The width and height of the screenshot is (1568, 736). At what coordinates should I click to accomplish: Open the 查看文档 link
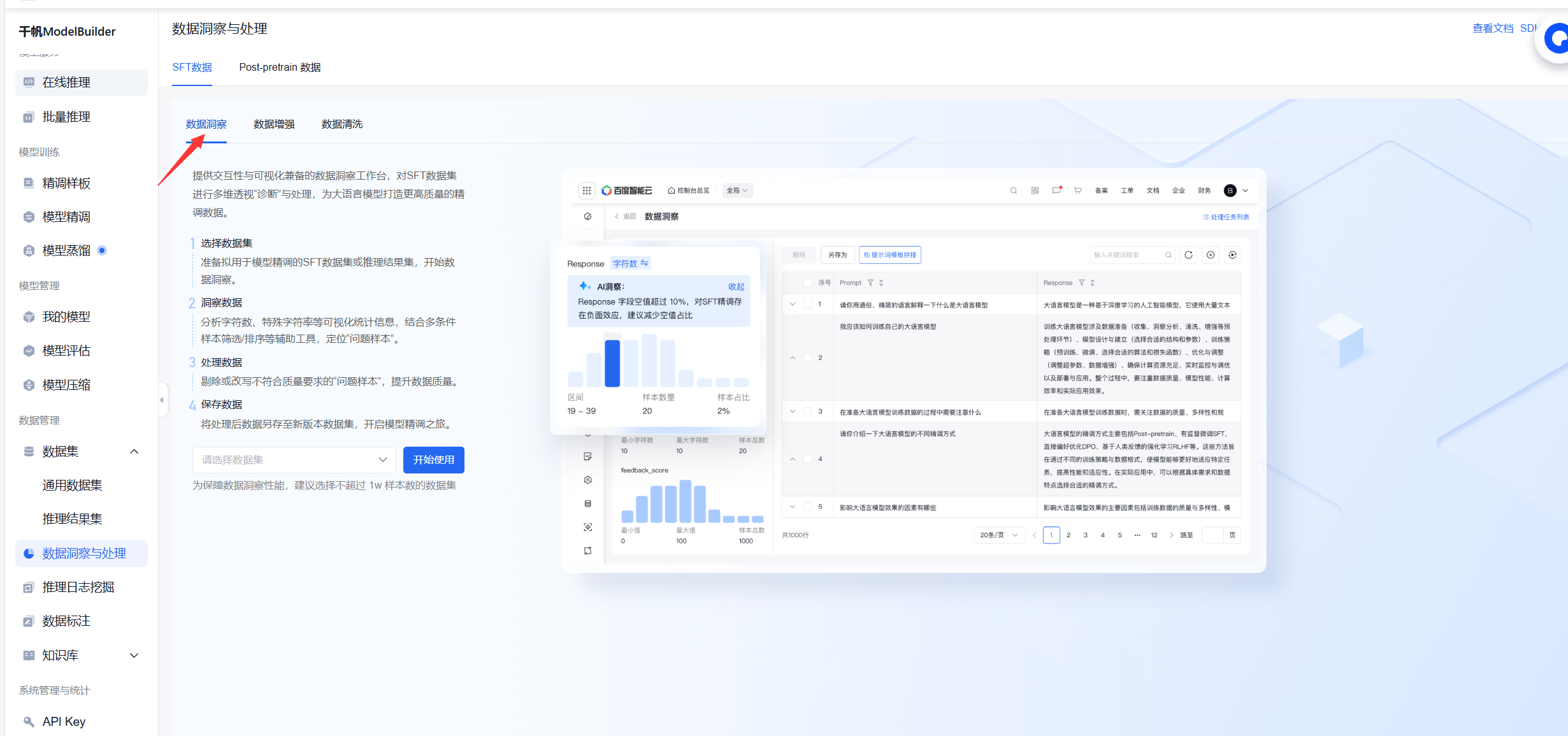pyautogui.click(x=1492, y=29)
